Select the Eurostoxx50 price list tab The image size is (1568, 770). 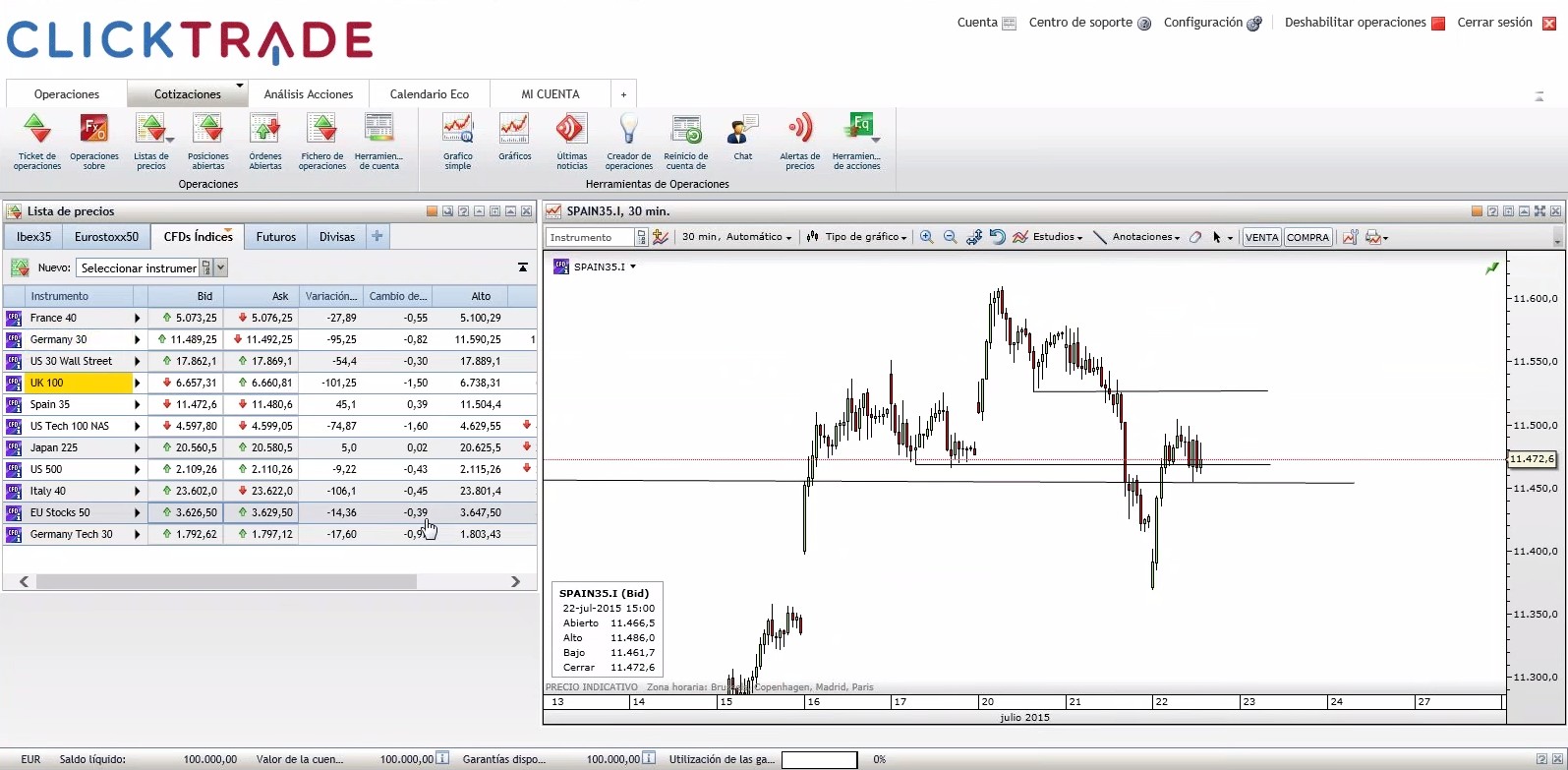tap(106, 237)
